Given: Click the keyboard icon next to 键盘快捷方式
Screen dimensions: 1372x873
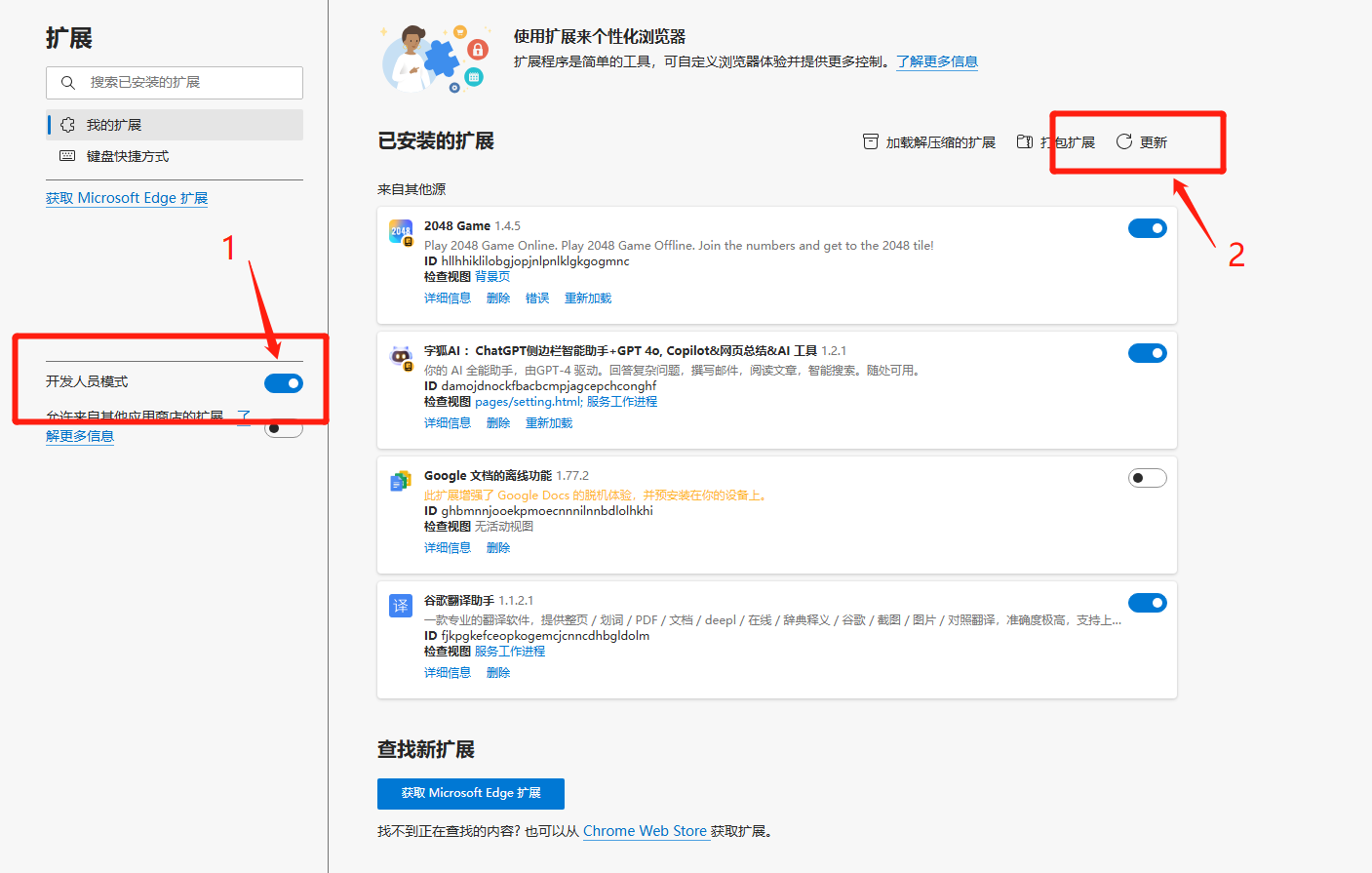Looking at the screenshot, I should click(x=67, y=156).
